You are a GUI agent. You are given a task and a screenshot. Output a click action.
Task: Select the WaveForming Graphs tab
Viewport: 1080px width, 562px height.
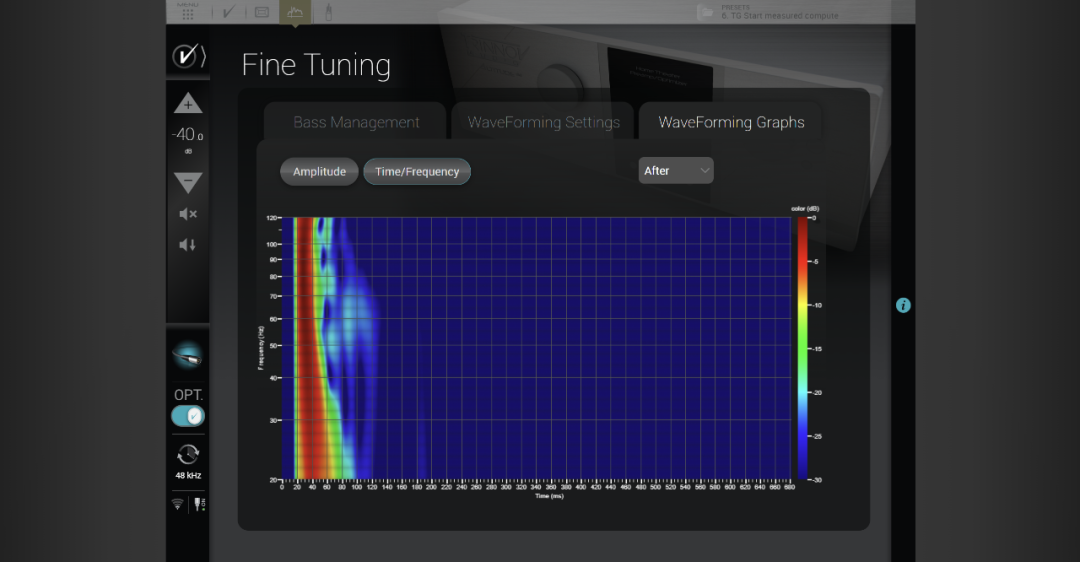pyautogui.click(x=731, y=122)
